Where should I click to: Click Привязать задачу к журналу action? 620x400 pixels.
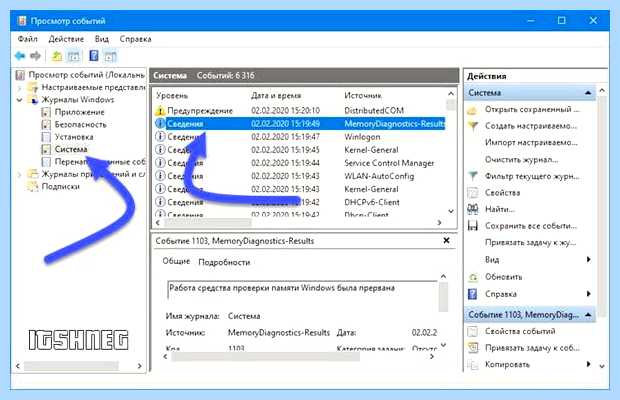click(x=530, y=242)
